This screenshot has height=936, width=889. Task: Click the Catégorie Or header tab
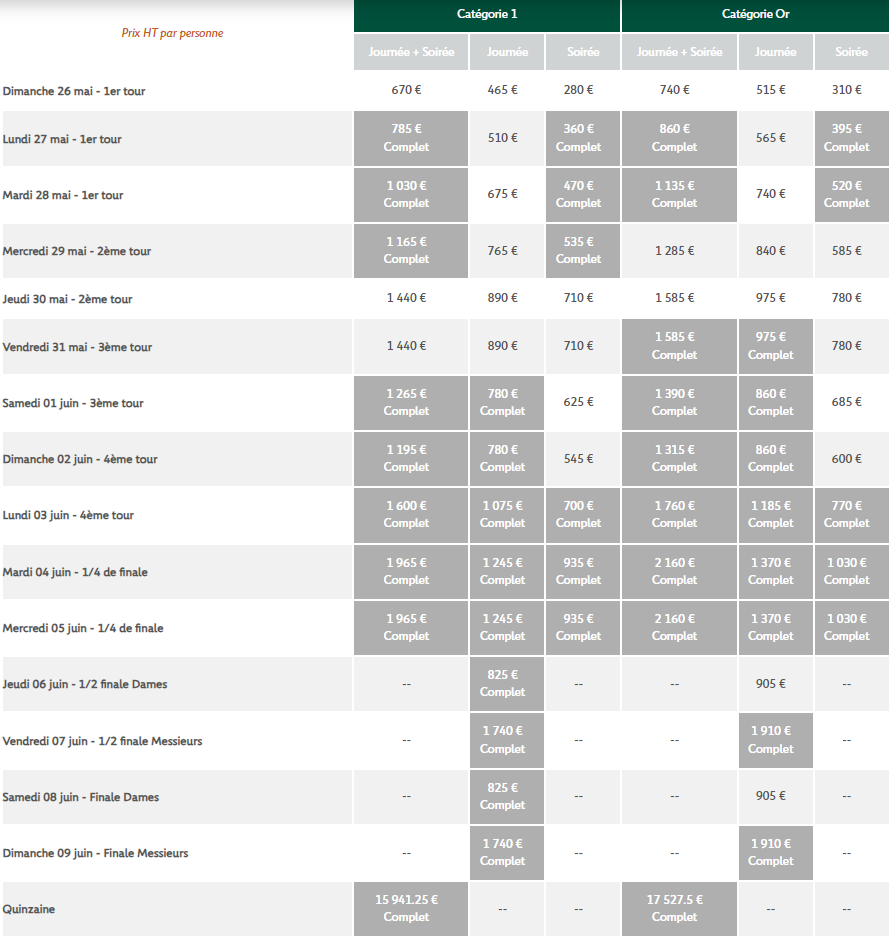click(755, 15)
